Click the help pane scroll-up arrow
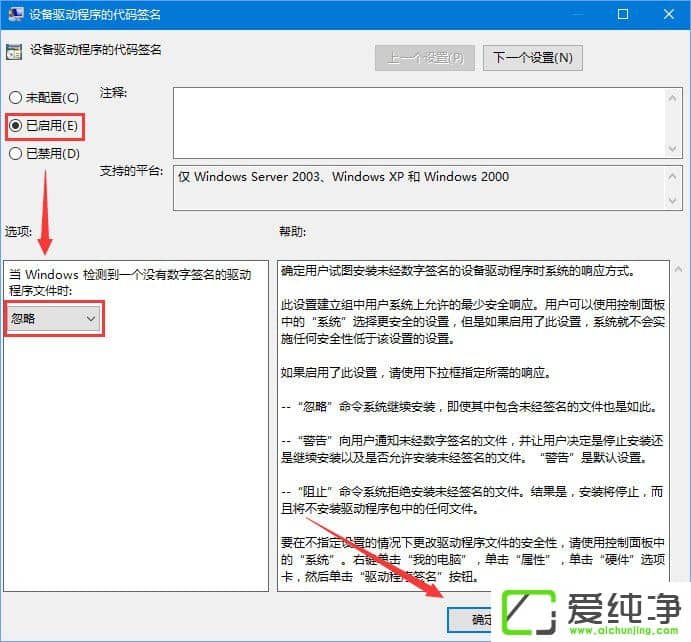The height and width of the screenshot is (642, 691). point(679,269)
